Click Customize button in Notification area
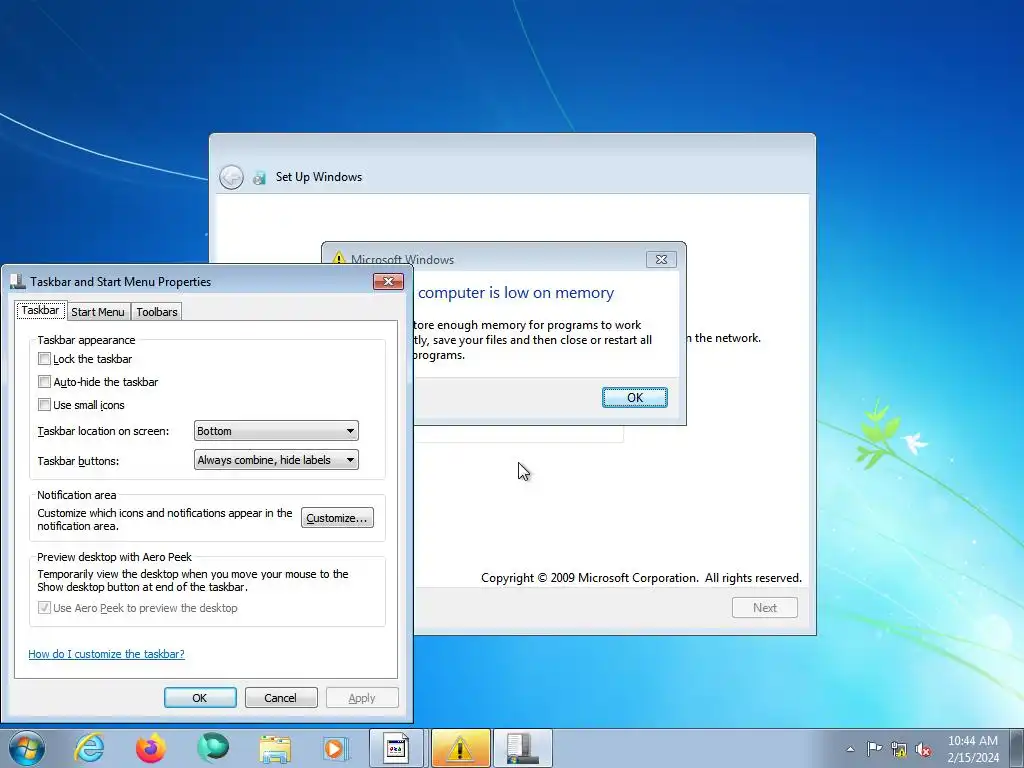Viewport: 1024px width, 768px height. [337, 518]
